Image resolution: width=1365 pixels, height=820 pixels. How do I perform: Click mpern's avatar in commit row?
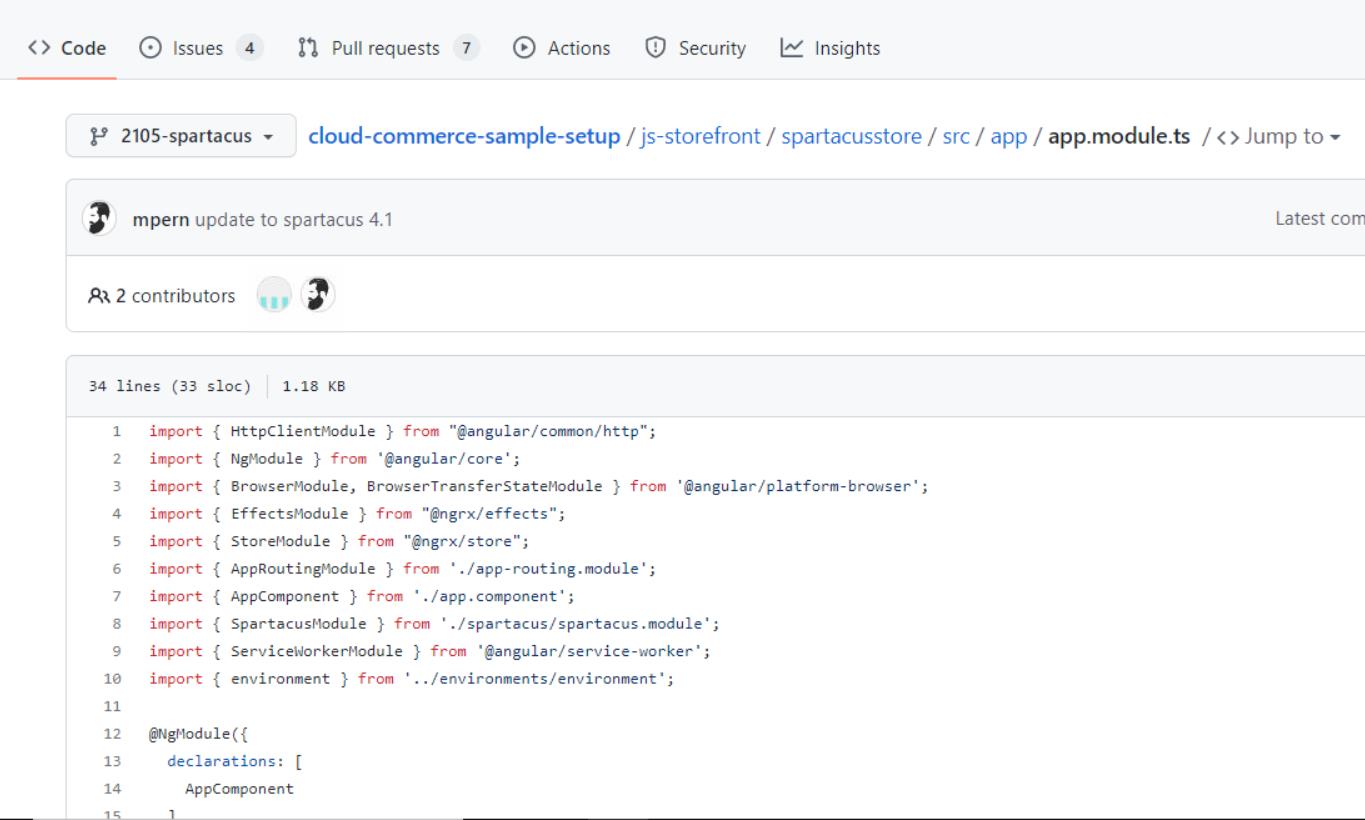point(99,219)
